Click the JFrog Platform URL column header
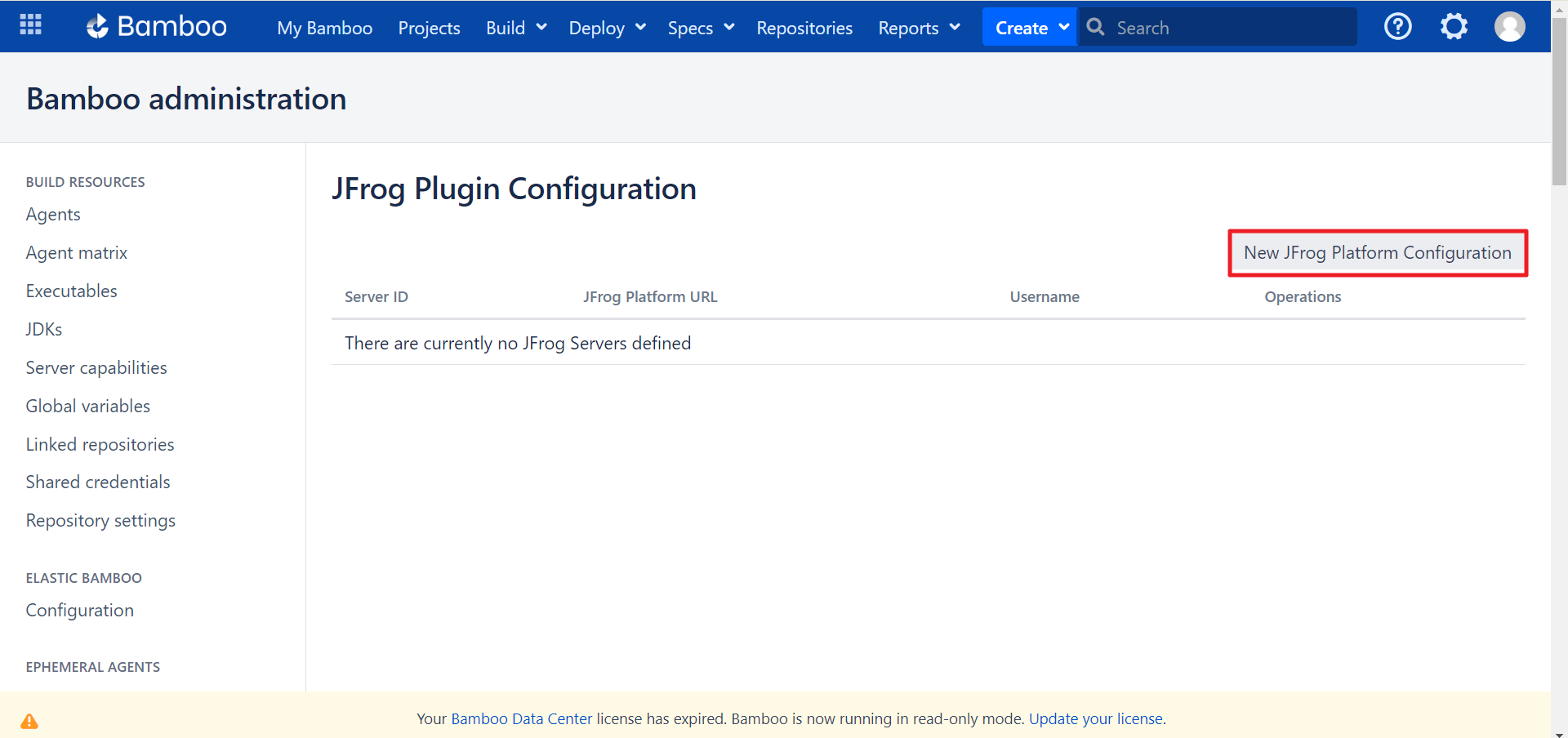Screen dimensions: 1568x738 point(650,296)
